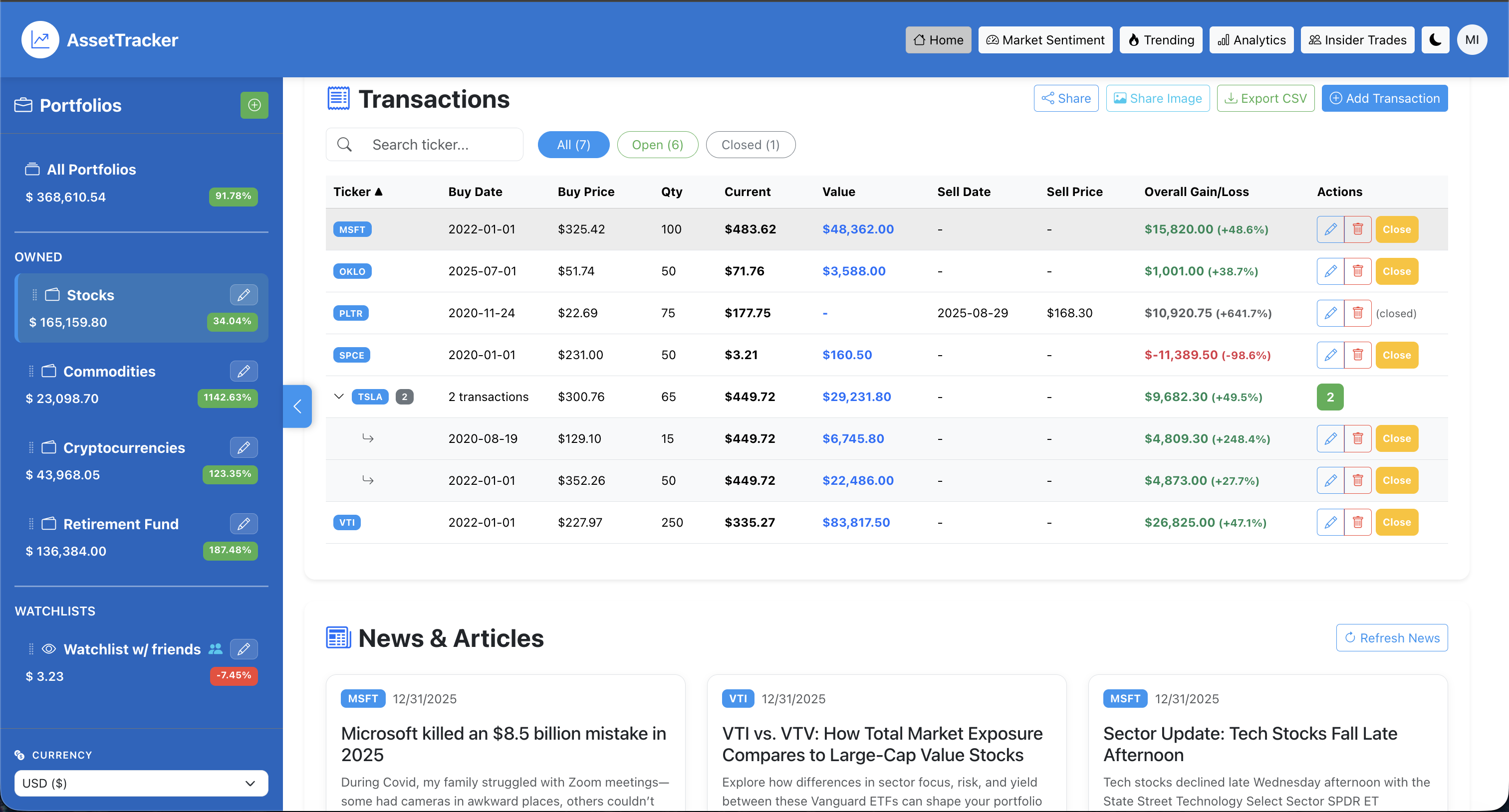Select the delete trash icon on the MSFT row
Screen dimensions: 1509x812
click(x=1358, y=229)
